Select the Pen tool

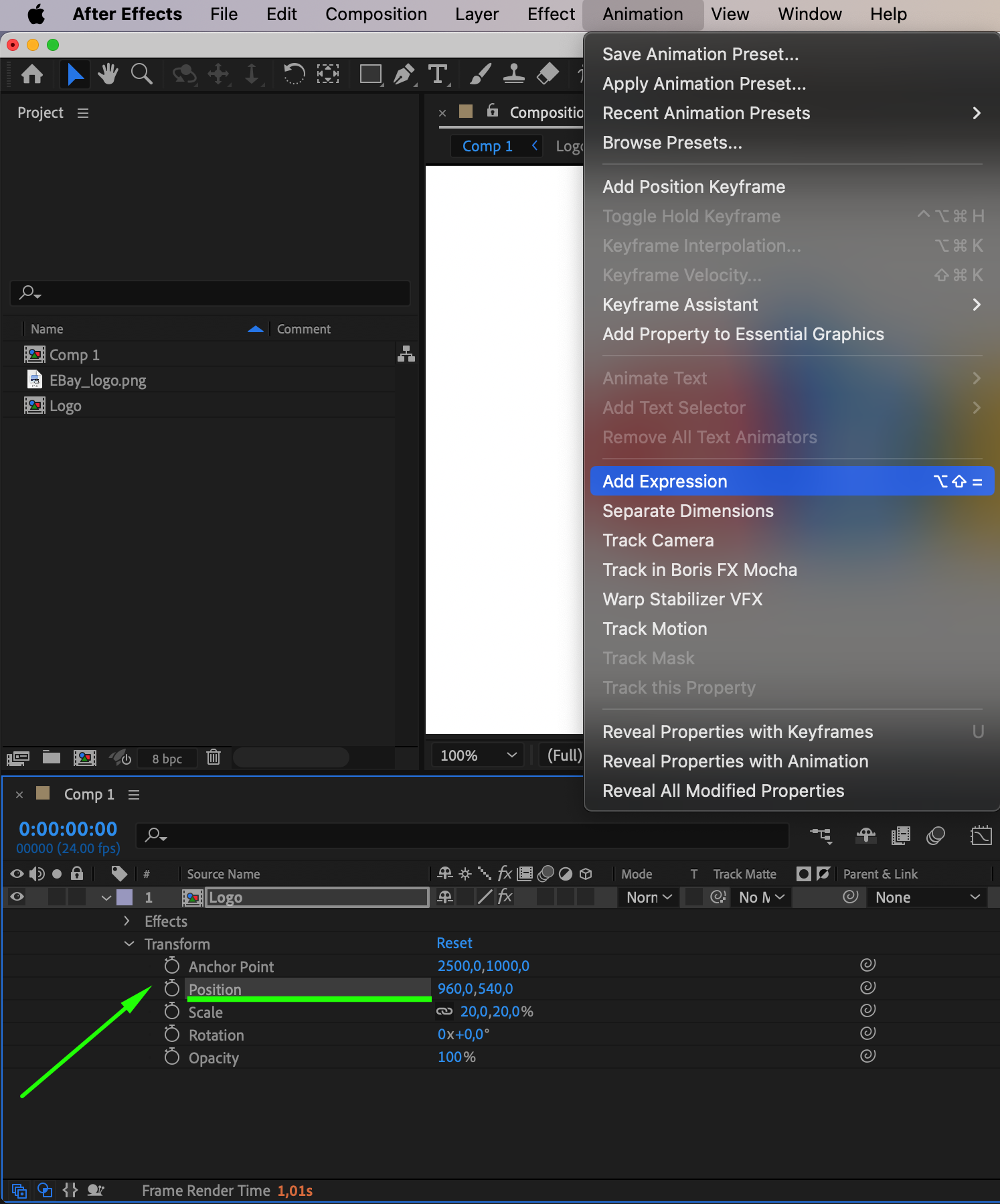pyautogui.click(x=404, y=74)
